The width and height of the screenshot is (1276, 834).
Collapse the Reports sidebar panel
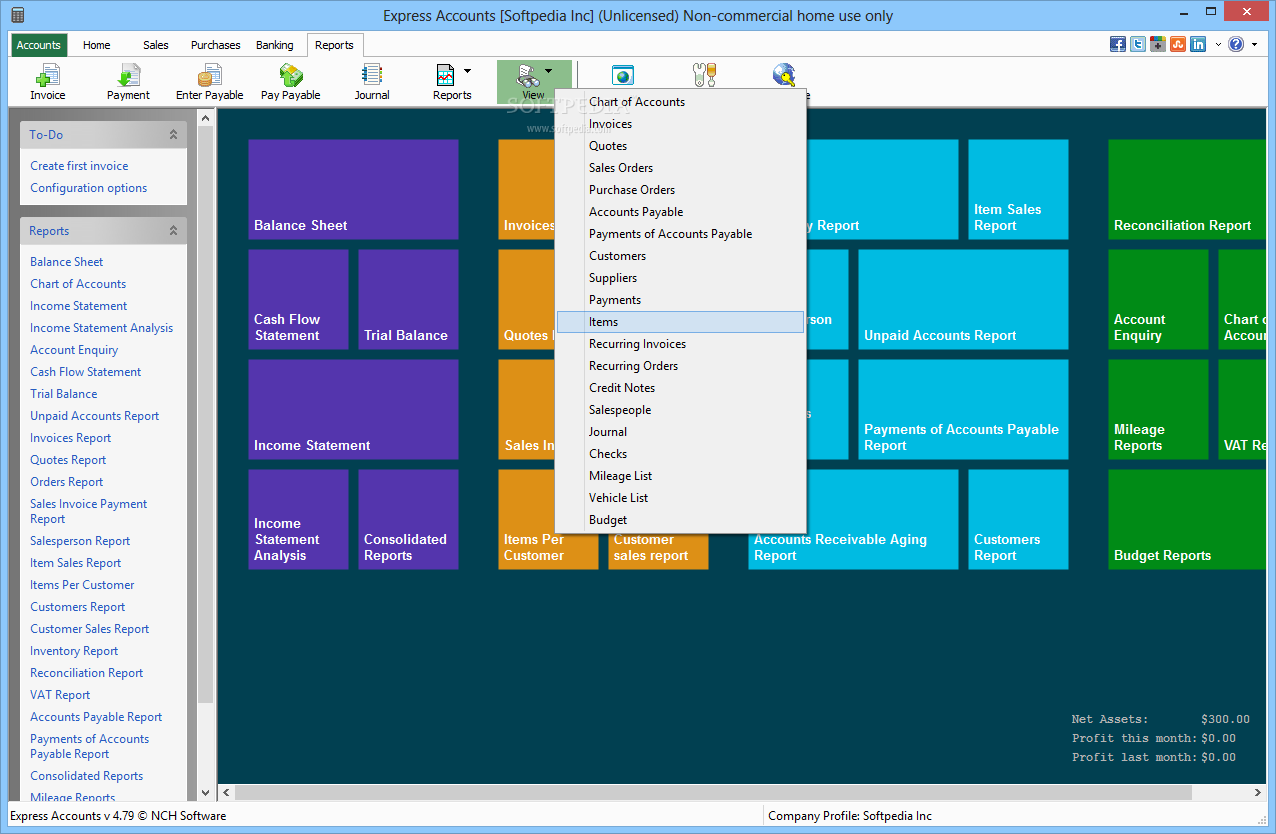click(x=173, y=230)
